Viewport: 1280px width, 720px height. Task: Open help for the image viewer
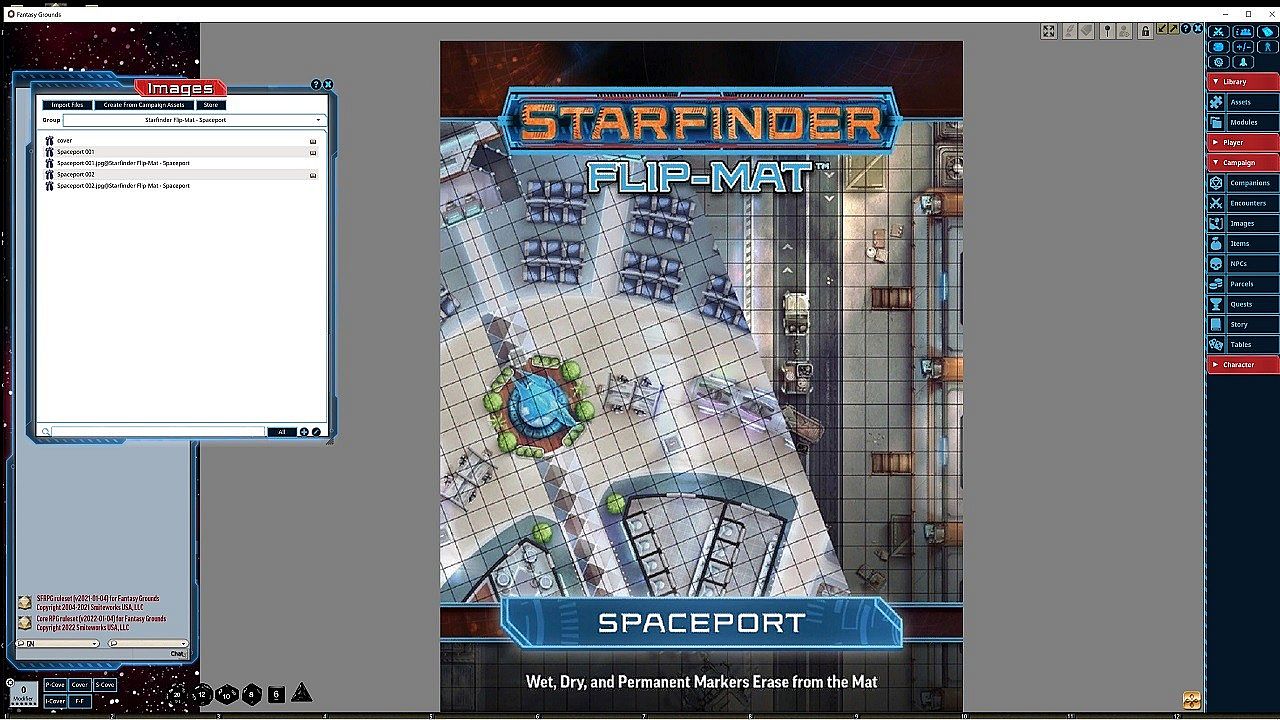(1185, 30)
